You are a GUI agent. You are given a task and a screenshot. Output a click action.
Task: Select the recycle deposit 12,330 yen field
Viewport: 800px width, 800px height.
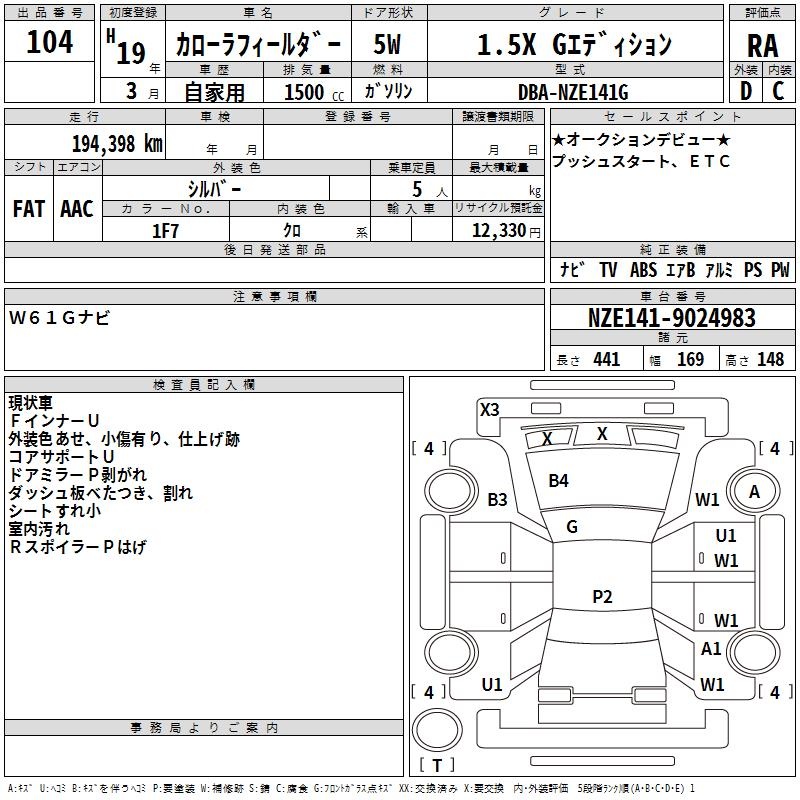(x=498, y=230)
